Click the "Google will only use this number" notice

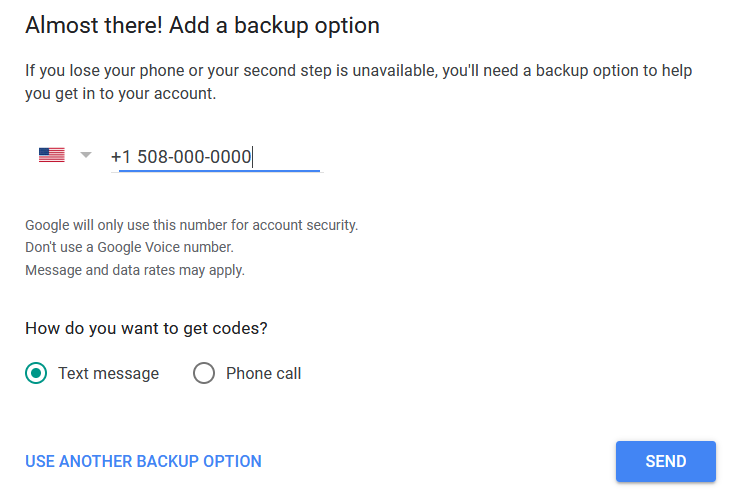[191, 225]
